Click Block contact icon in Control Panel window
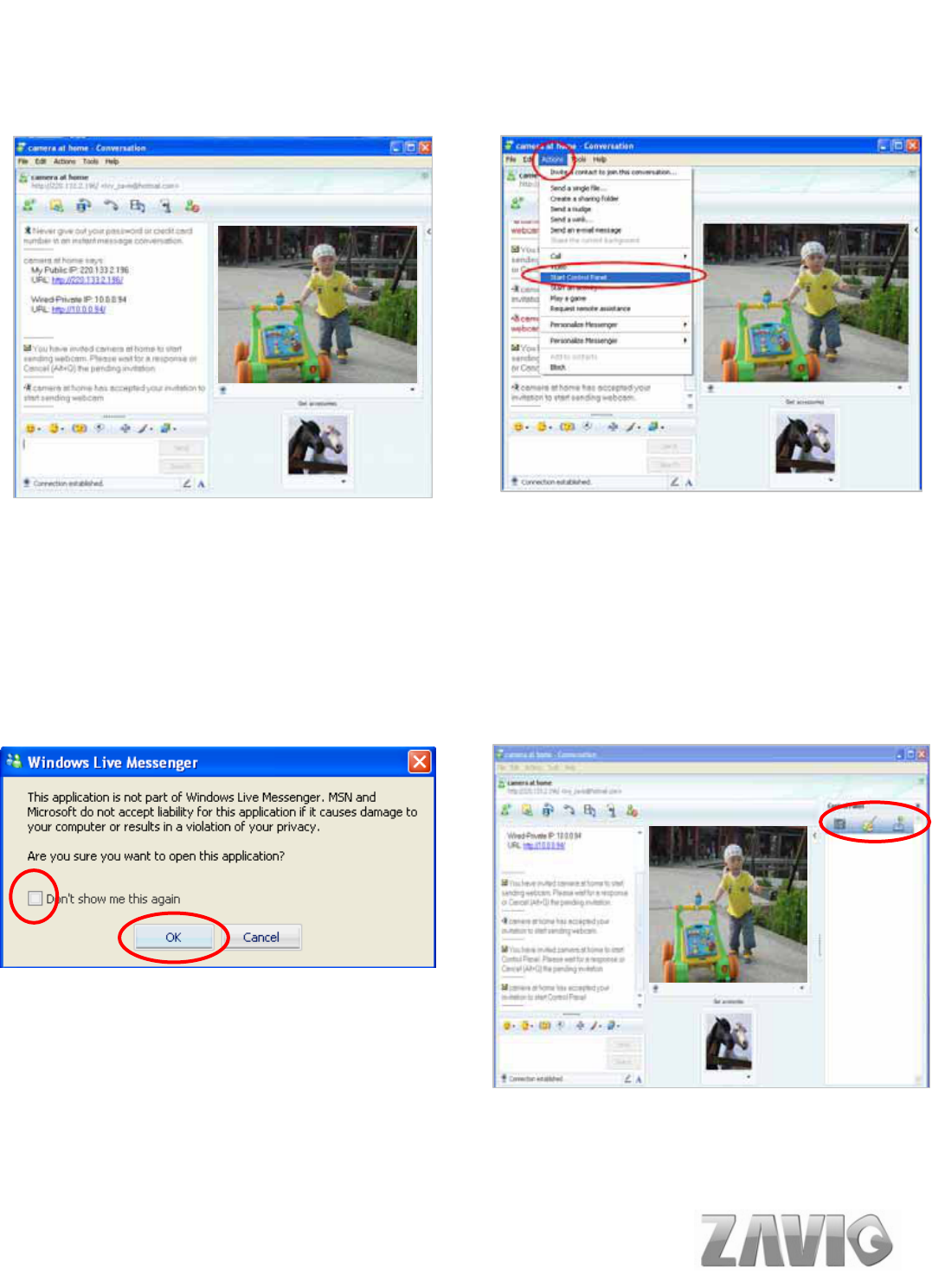The height and width of the screenshot is (1288, 932). point(632,811)
